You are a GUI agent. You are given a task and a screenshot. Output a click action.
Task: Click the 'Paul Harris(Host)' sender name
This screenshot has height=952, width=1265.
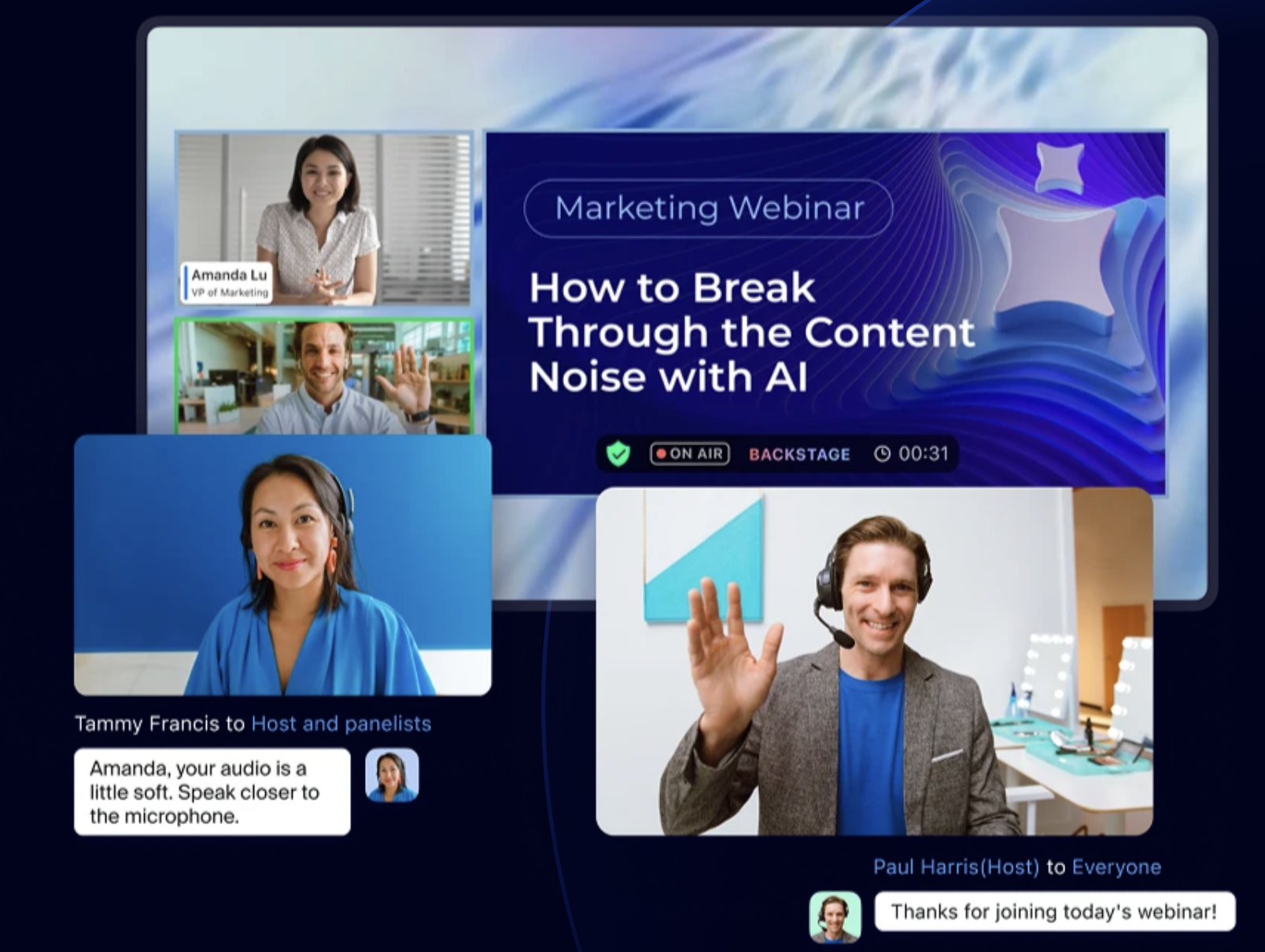tap(956, 867)
